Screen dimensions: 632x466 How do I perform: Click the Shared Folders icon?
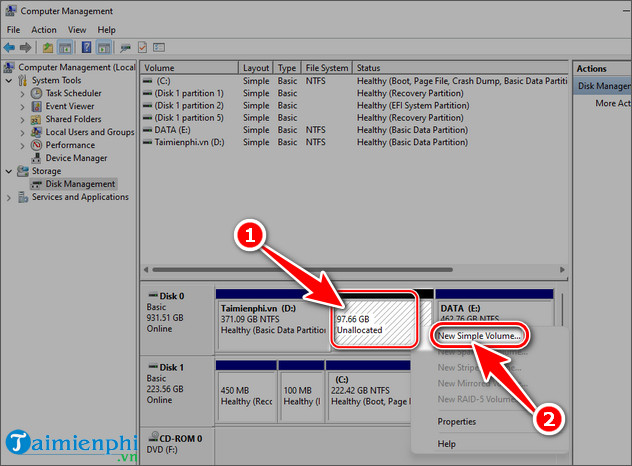pos(36,119)
